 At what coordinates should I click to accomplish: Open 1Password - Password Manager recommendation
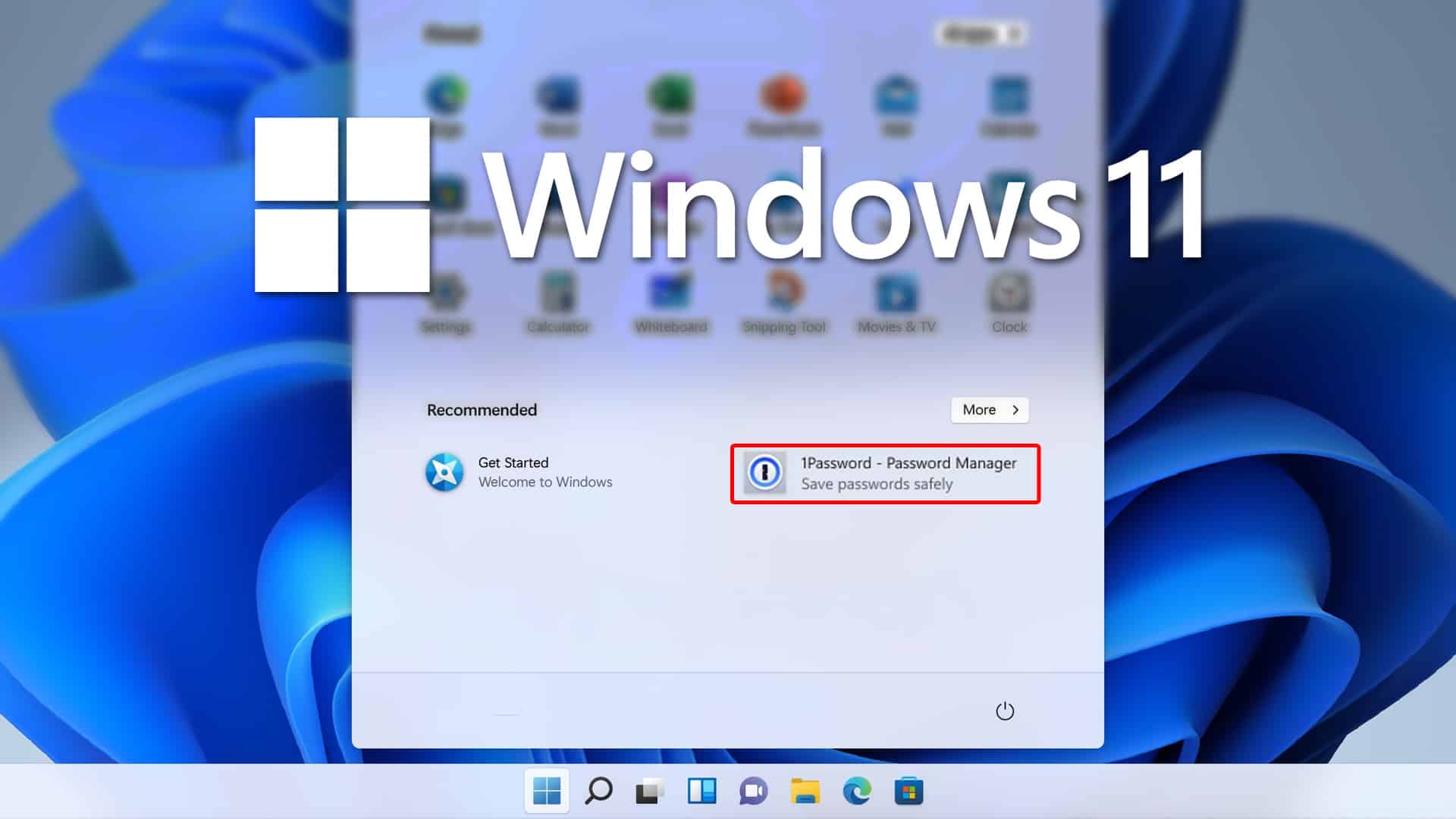tap(885, 473)
